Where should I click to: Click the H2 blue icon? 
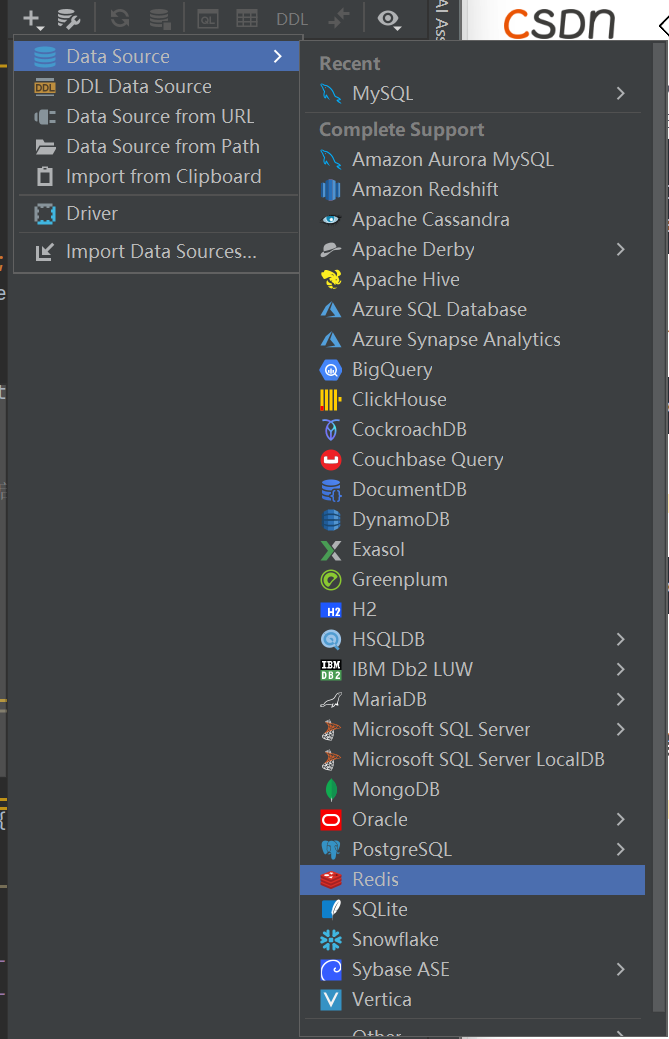click(x=331, y=610)
